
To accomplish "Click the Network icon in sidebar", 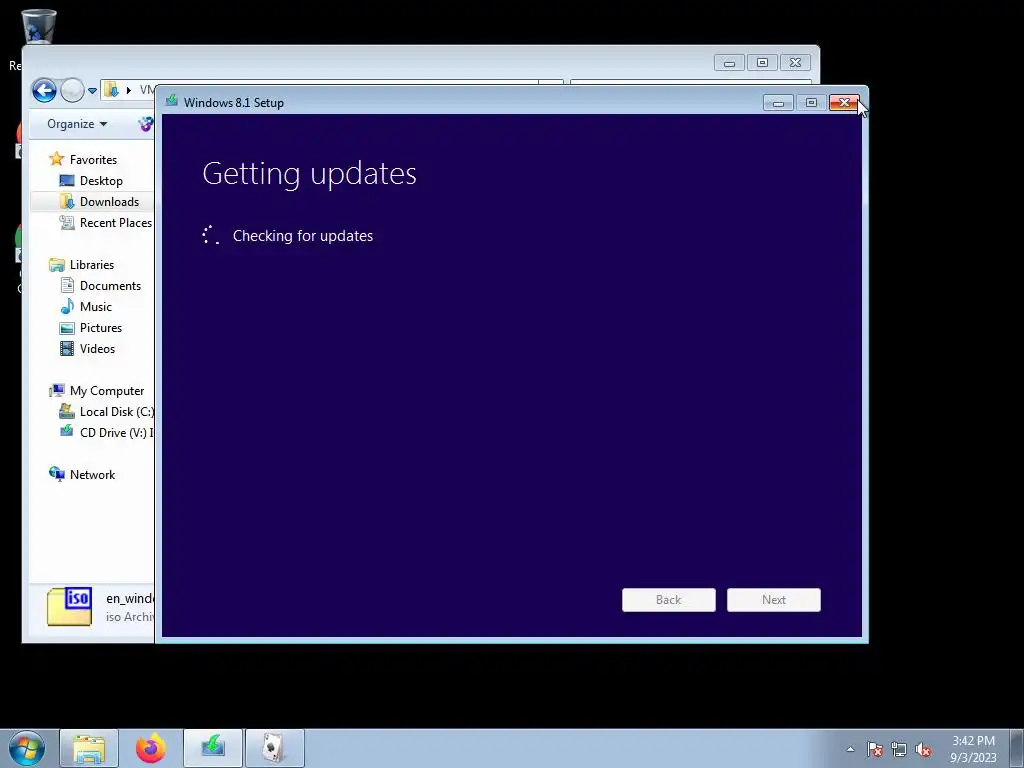I will 57,474.
